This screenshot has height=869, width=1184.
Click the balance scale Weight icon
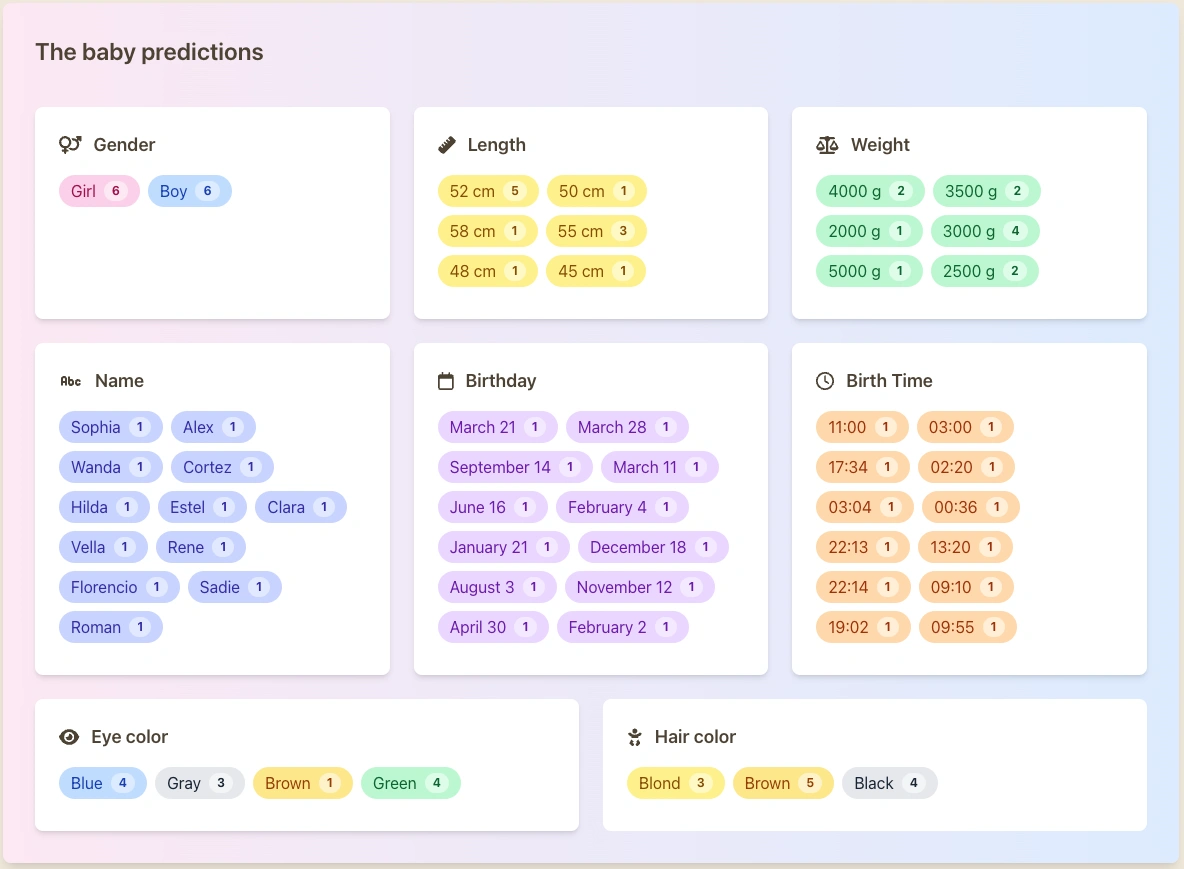827,145
